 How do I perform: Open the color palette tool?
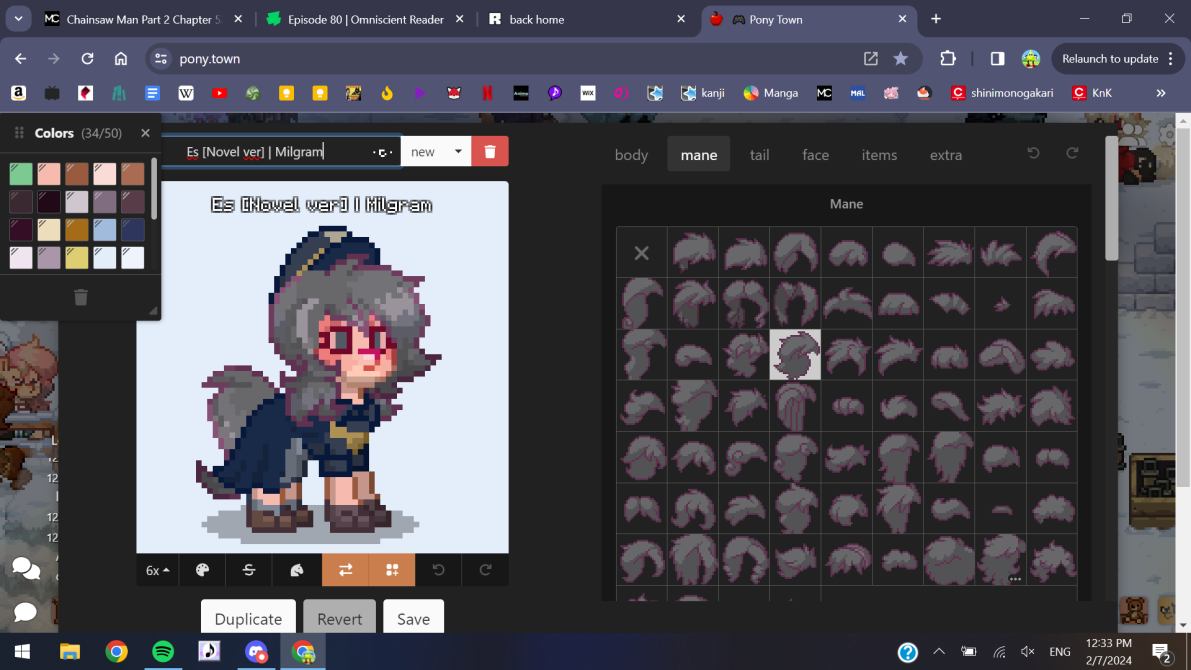[203, 570]
